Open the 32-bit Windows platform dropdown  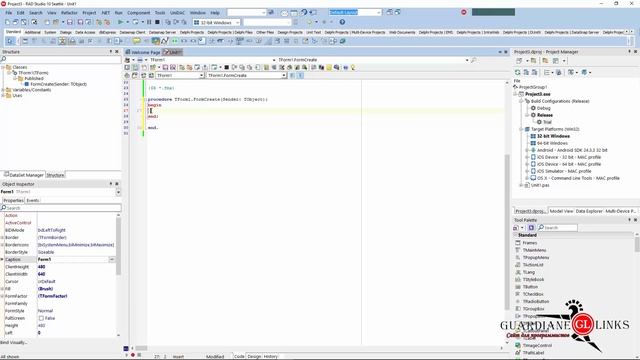tap(238, 22)
